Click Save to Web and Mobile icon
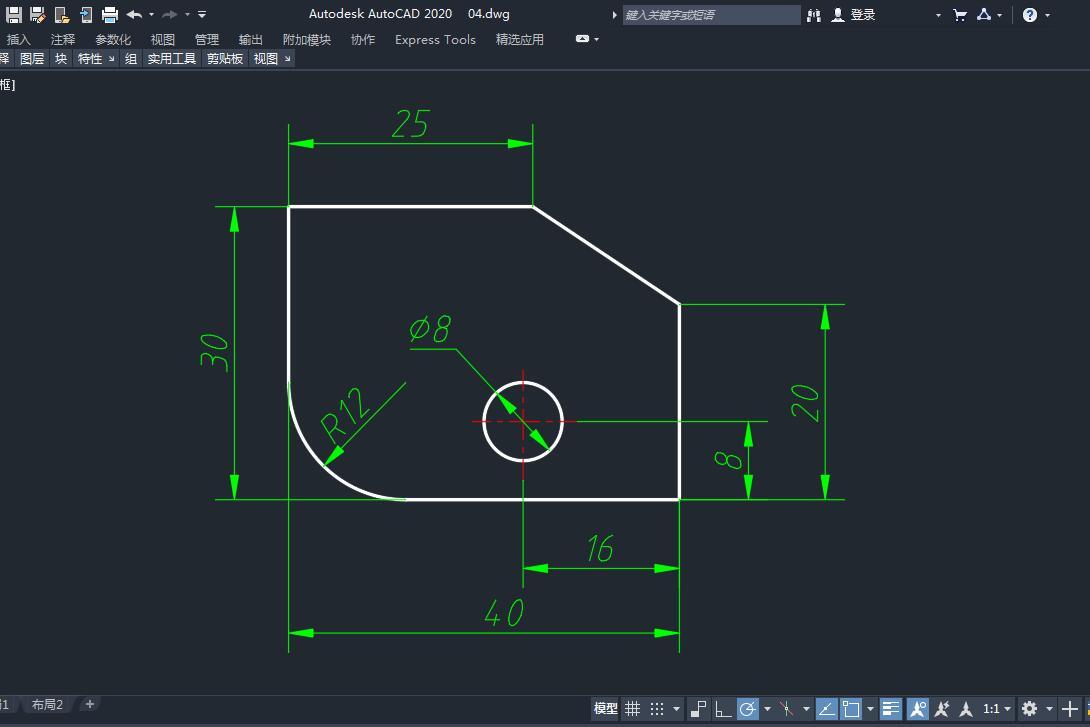The width and height of the screenshot is (1090, 727). 86,14
